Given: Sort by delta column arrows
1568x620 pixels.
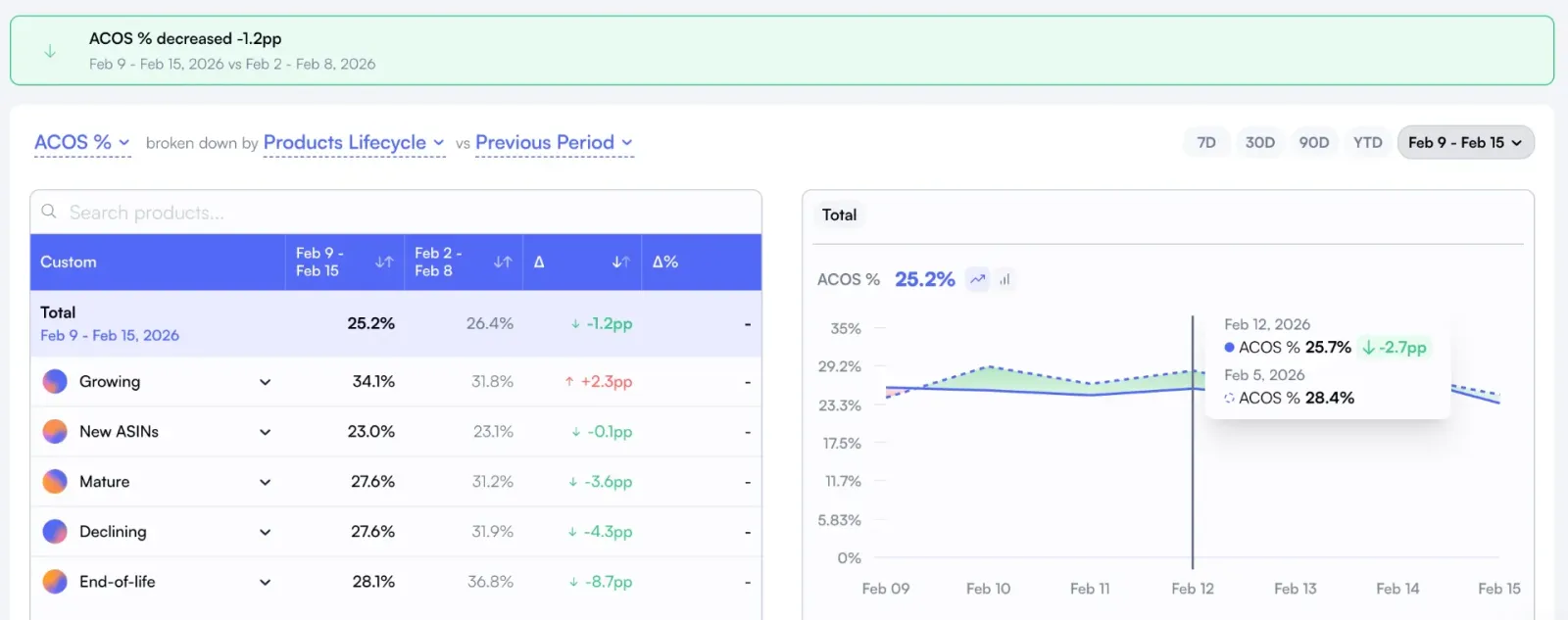Looking at the screenshot, I should coord(620,262).
